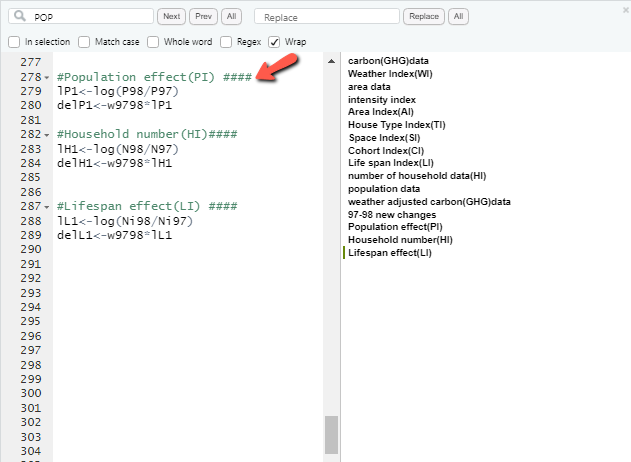Jump to 97-98 new changes in outline
The width and height of the screenshot is (631, 462).
[x=392, y=214]
